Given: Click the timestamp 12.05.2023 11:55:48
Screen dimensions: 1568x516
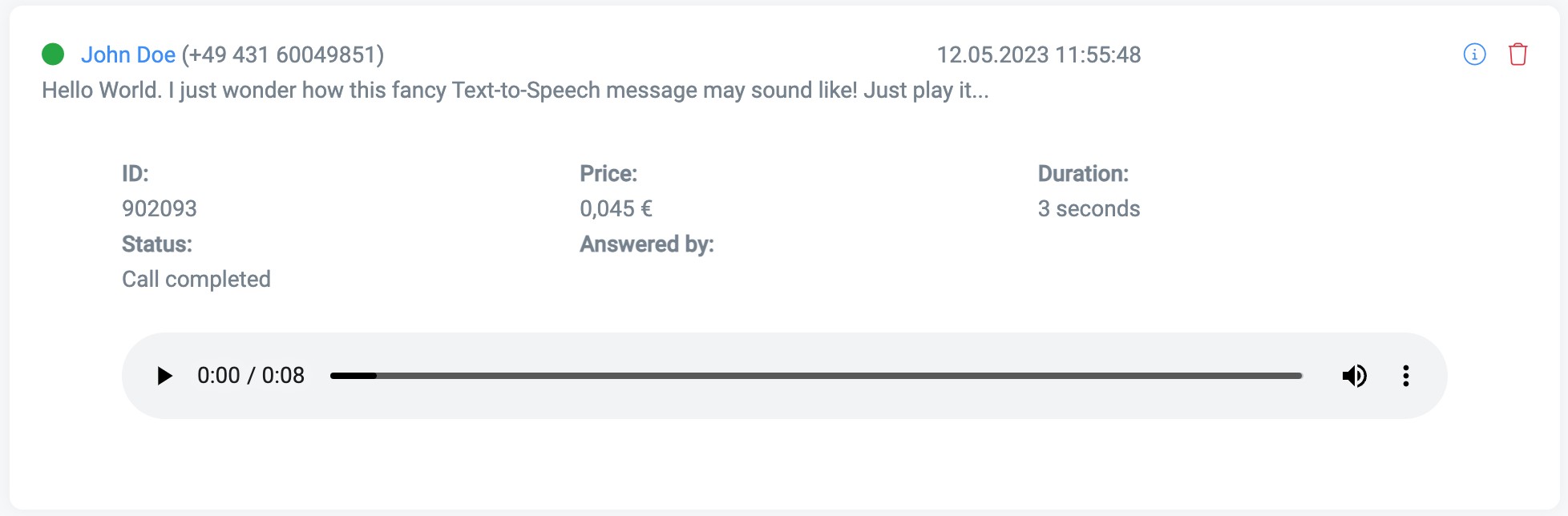Looking at the screenshot, I should 1038,54.
